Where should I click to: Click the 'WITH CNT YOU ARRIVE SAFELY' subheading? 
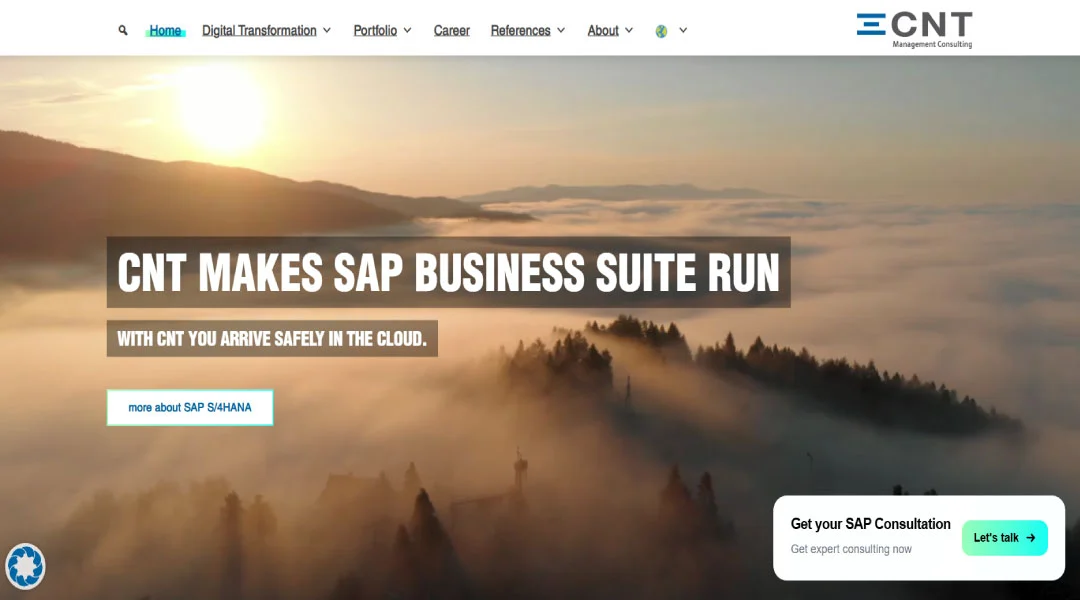272,338
